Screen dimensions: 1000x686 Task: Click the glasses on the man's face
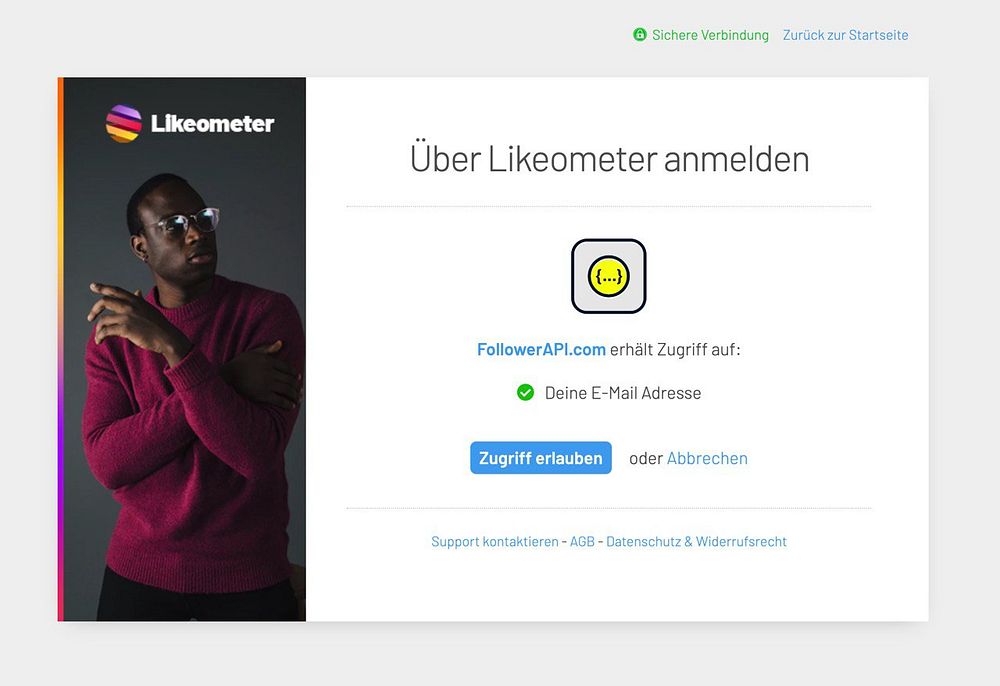pos(185,221)
